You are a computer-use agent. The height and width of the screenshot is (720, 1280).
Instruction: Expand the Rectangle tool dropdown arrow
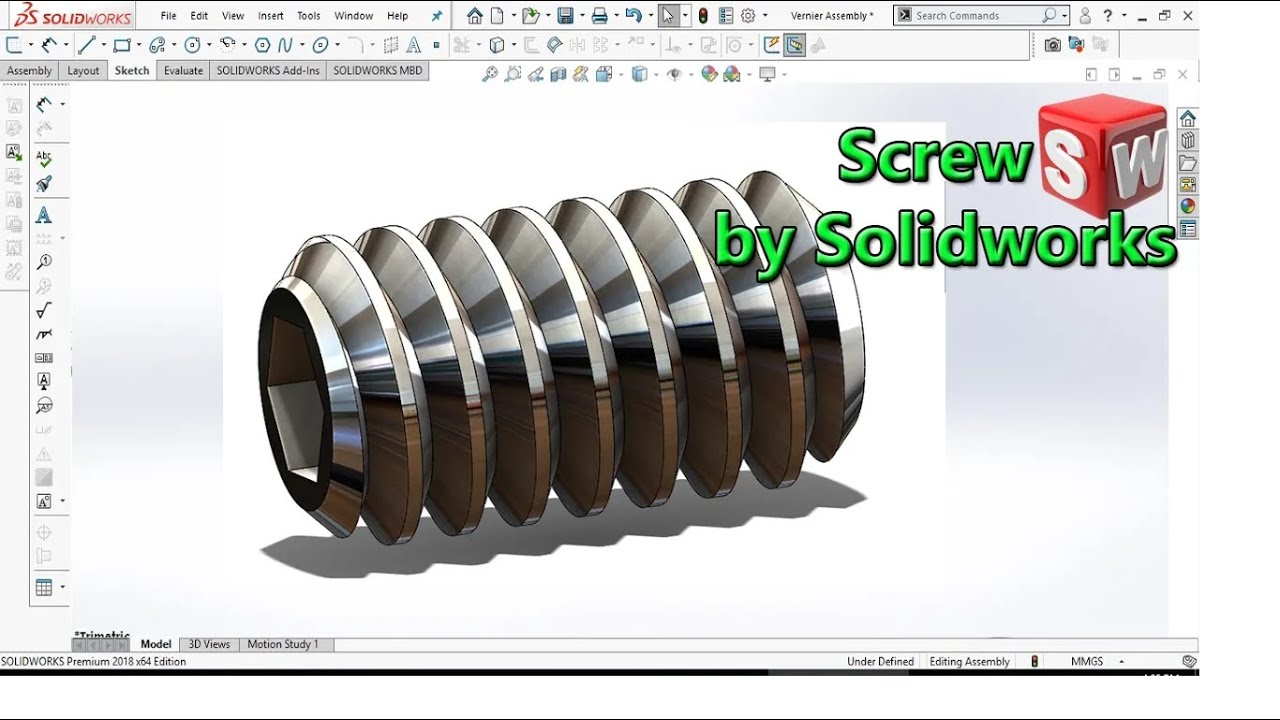138,45
